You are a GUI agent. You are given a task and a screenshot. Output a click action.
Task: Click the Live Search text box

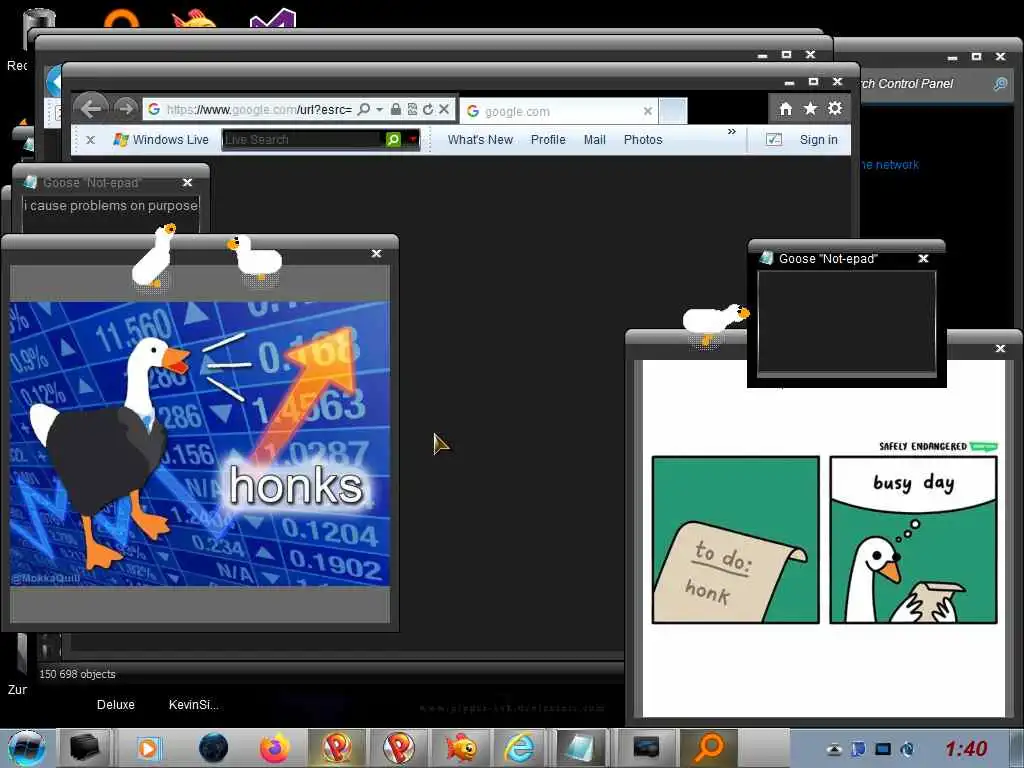(x=304, y=139)
